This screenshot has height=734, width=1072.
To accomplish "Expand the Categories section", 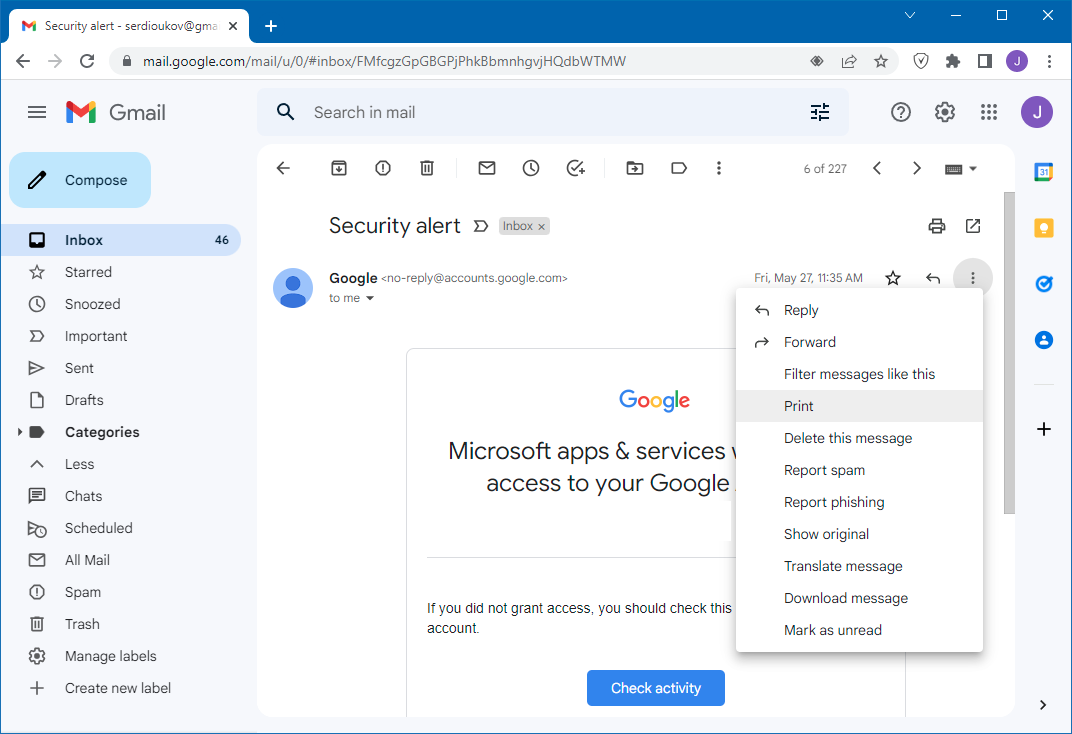I will [x=20, y=432].
